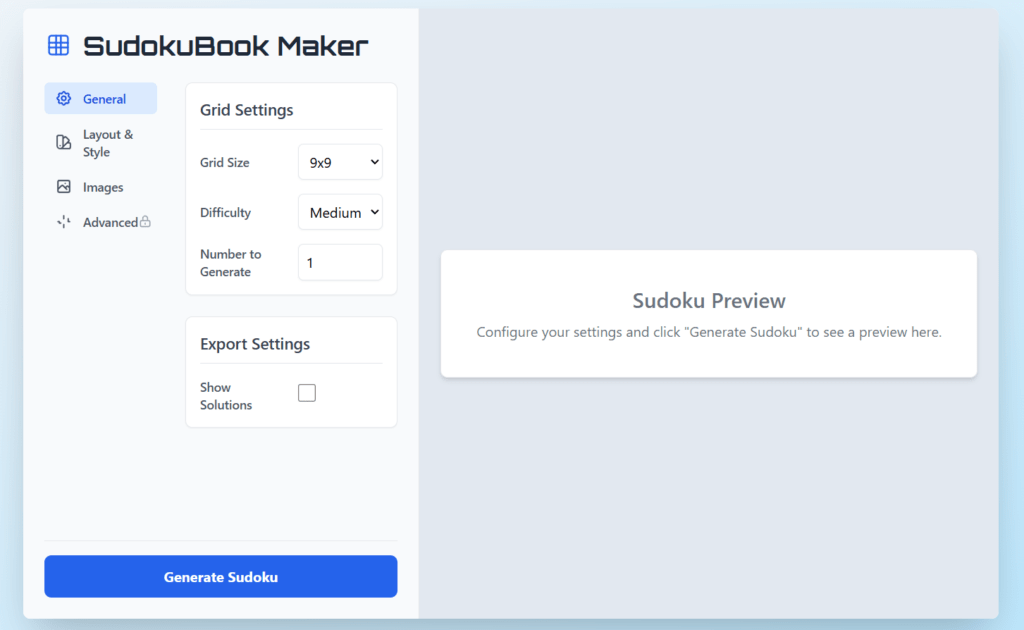Click the Export Settings section heading
The width and height of the screenshot is (1024, 630).
[255, 344]
